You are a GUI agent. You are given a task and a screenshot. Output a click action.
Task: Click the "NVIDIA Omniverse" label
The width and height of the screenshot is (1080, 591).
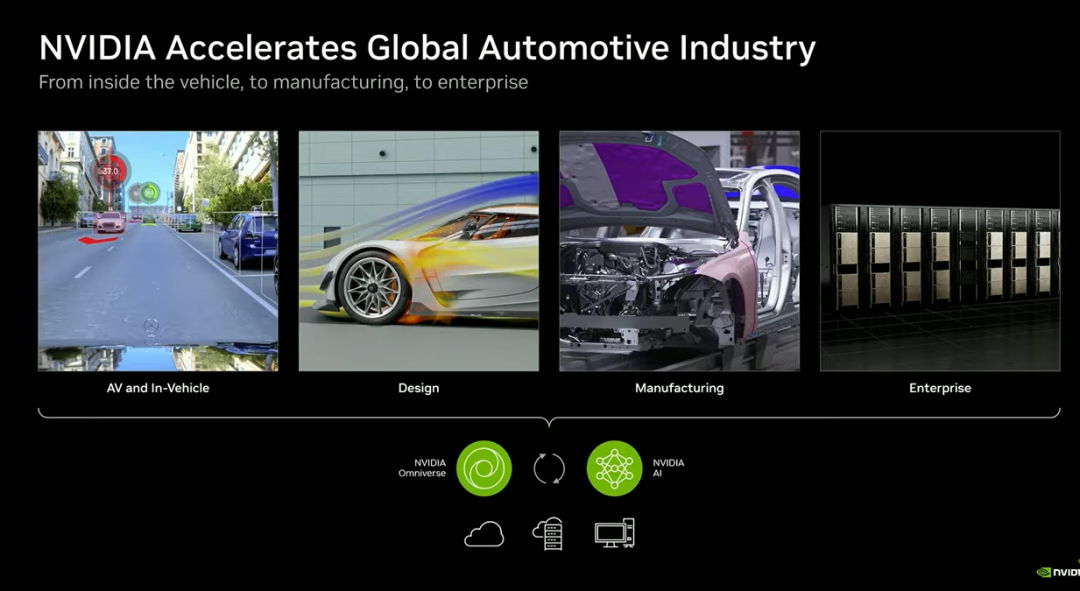click(x=422, y=468)
